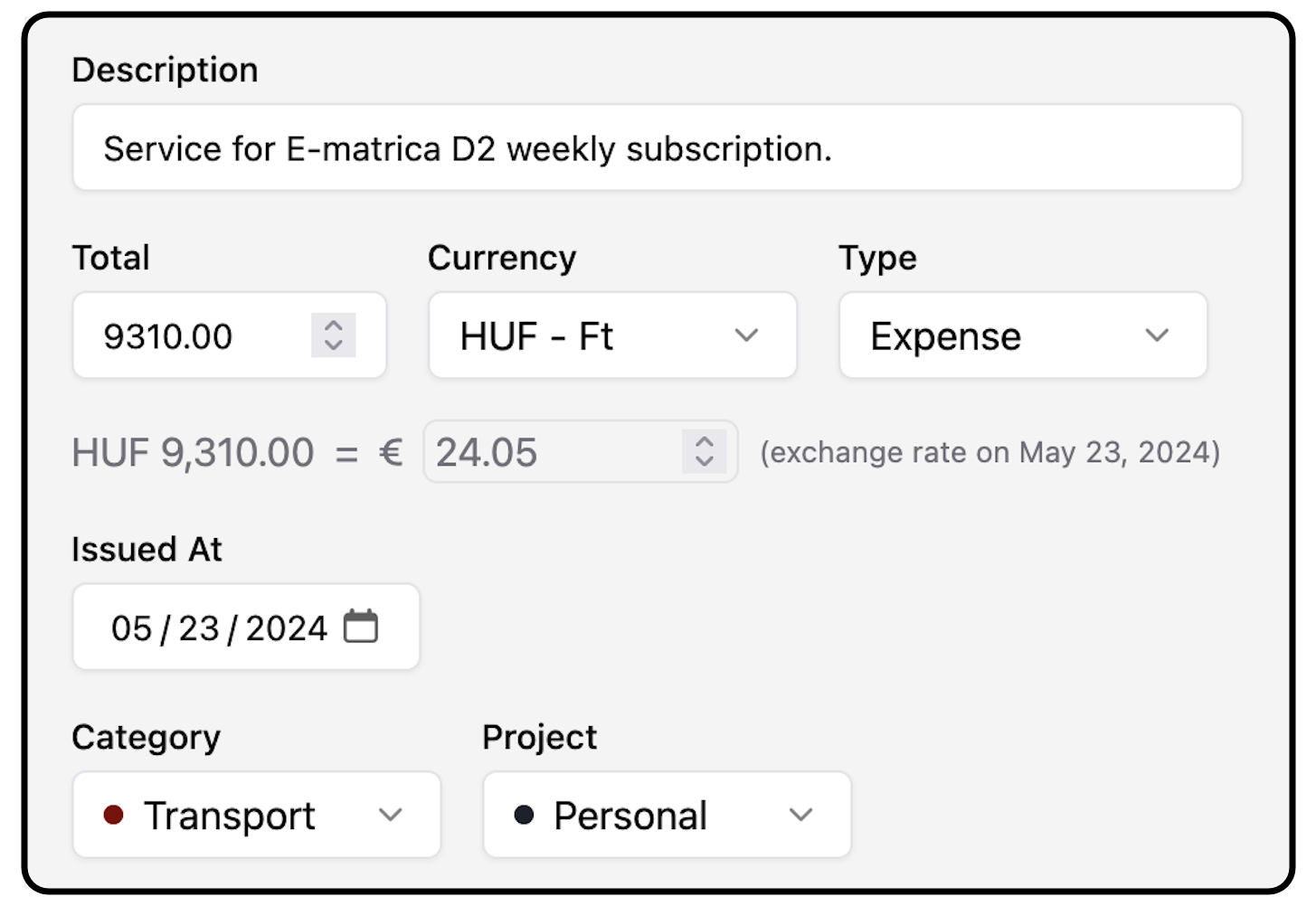Click the Total stepper arrows
Screen dimensions: 1316x906
tap(334, 335)
